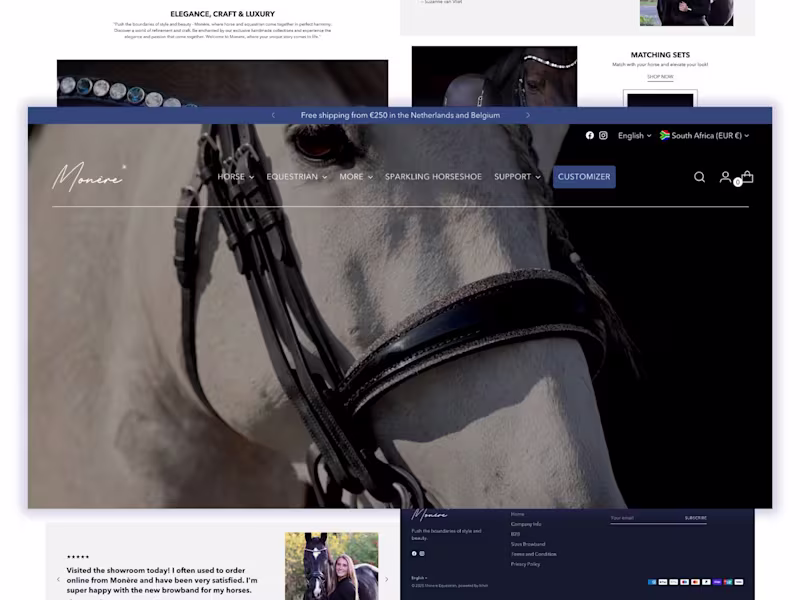
Task: Show the previous announcement bar message
Action: pyautogui.click(x=273, y=115)
